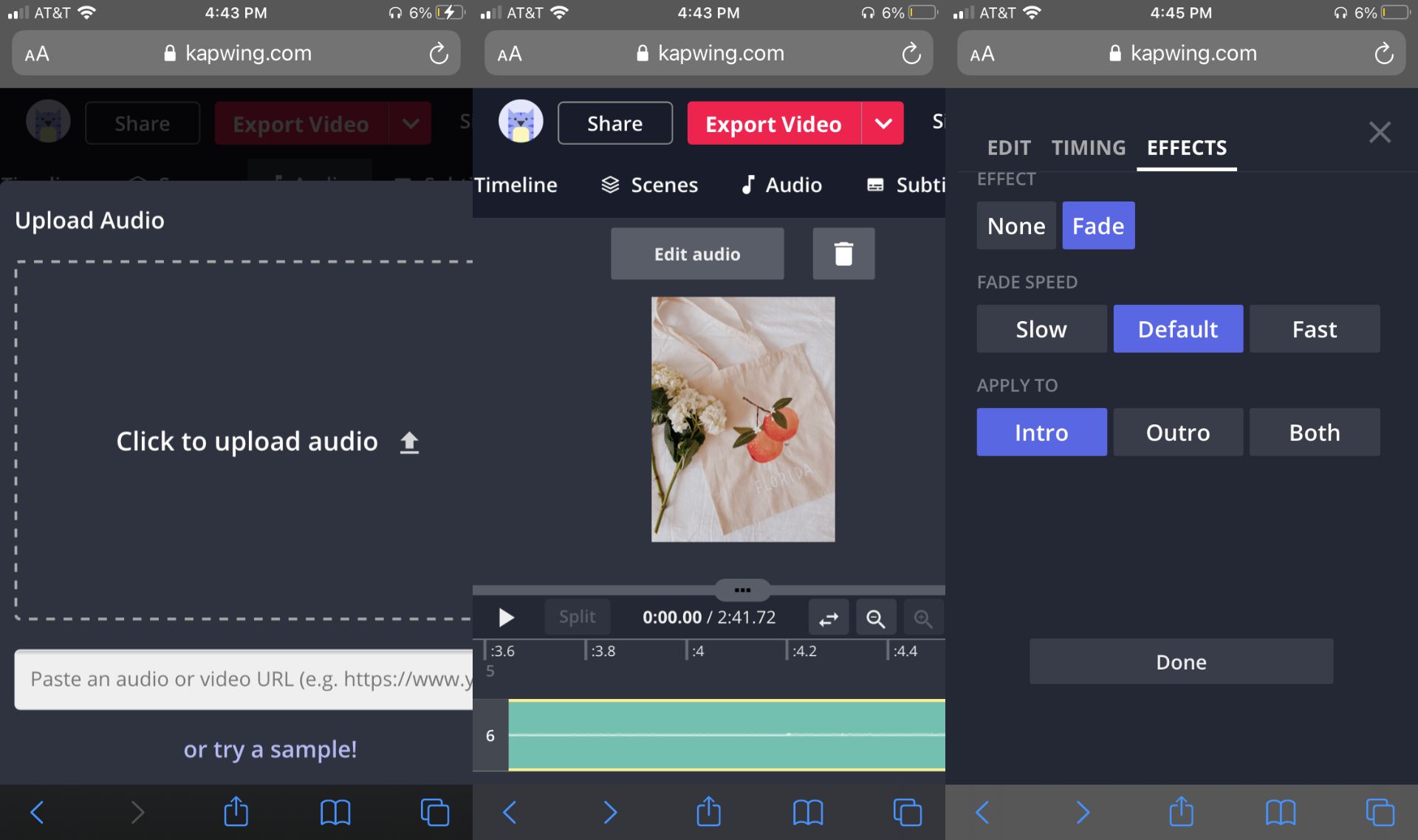
Task: Tap Safari share icon in middle toolbar
Action: (x=708, y=812)
